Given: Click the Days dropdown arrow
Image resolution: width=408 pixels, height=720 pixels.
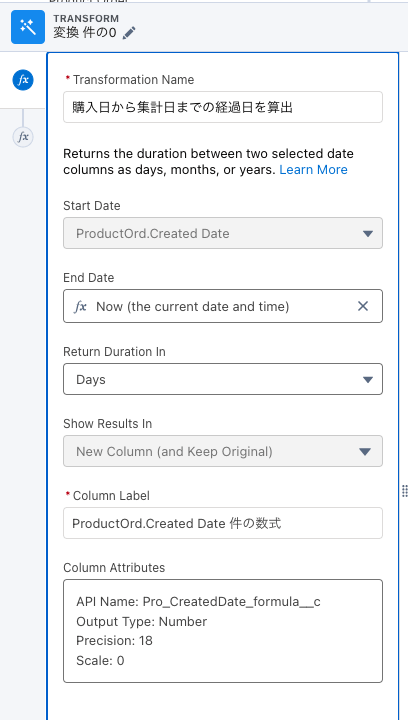Looking at the screenshot, I should click(x=367, y=380).
